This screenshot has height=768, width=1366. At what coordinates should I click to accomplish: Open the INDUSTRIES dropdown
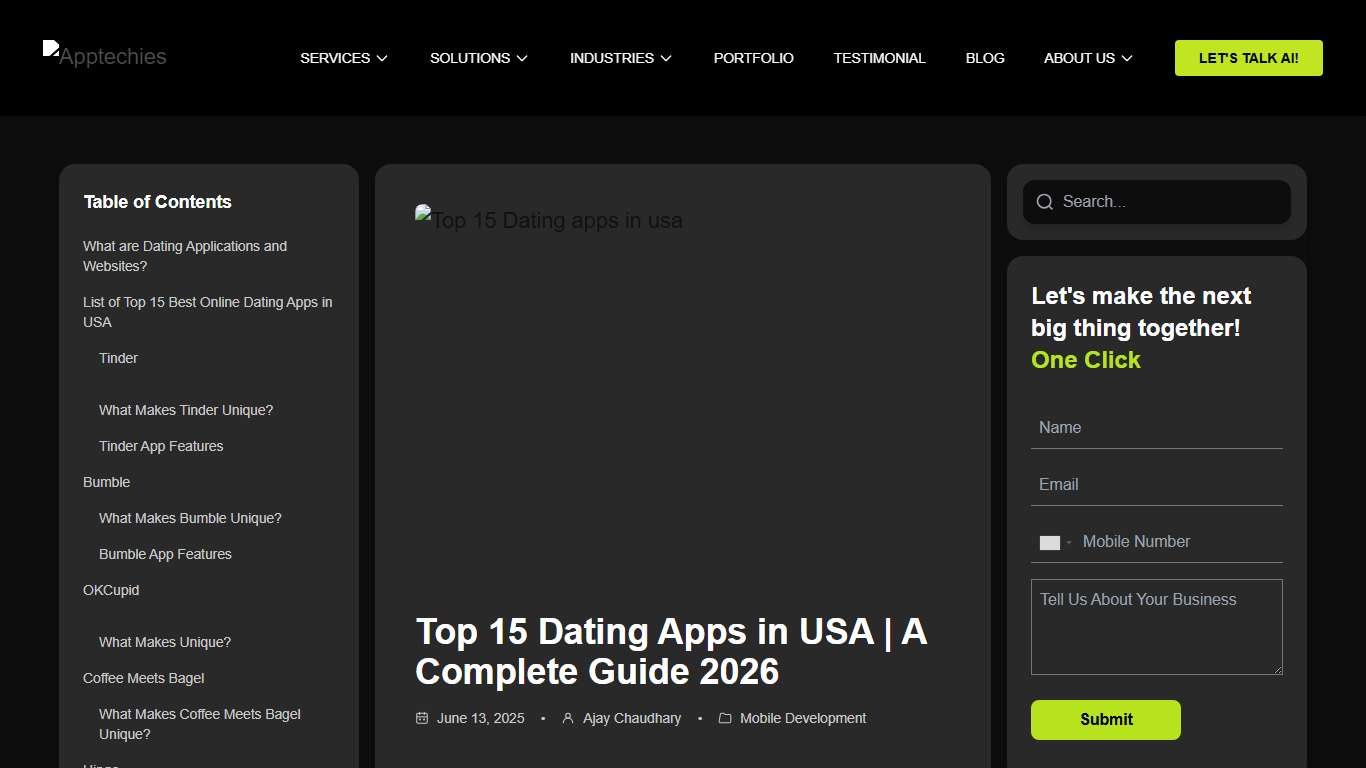pyautogui.click(x=620, y=58)
